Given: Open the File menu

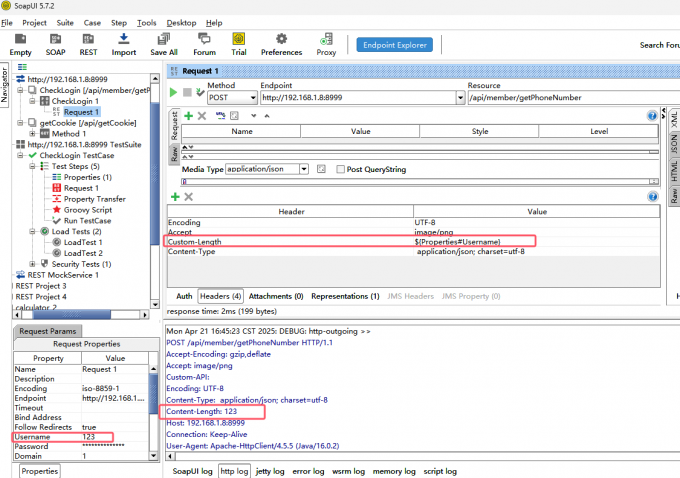Looking at the screenshot, I should click(x=7, y=23).
